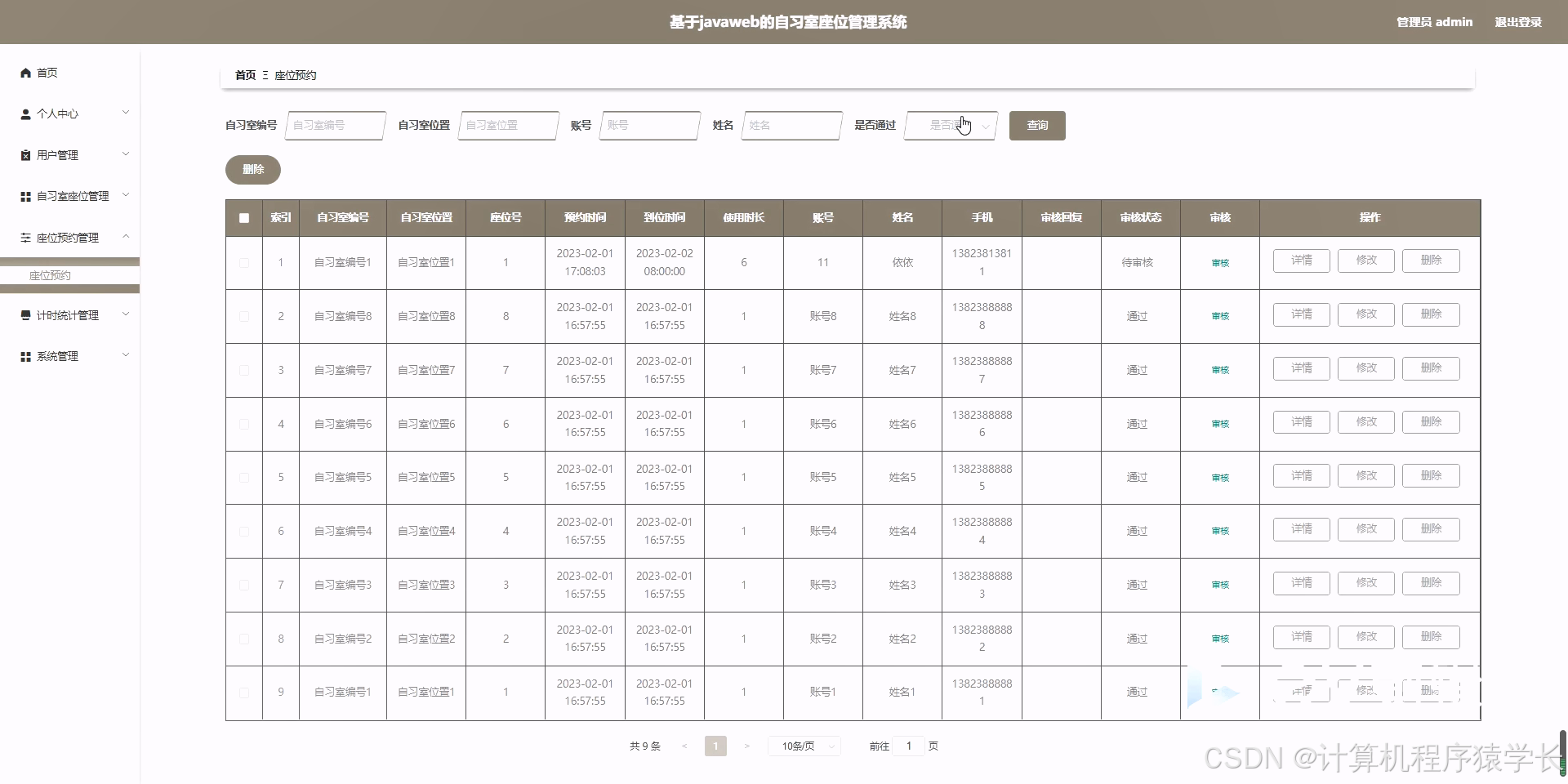
Task: Open the 是否通过 dropdown
Action: click(x=950, y=126)
